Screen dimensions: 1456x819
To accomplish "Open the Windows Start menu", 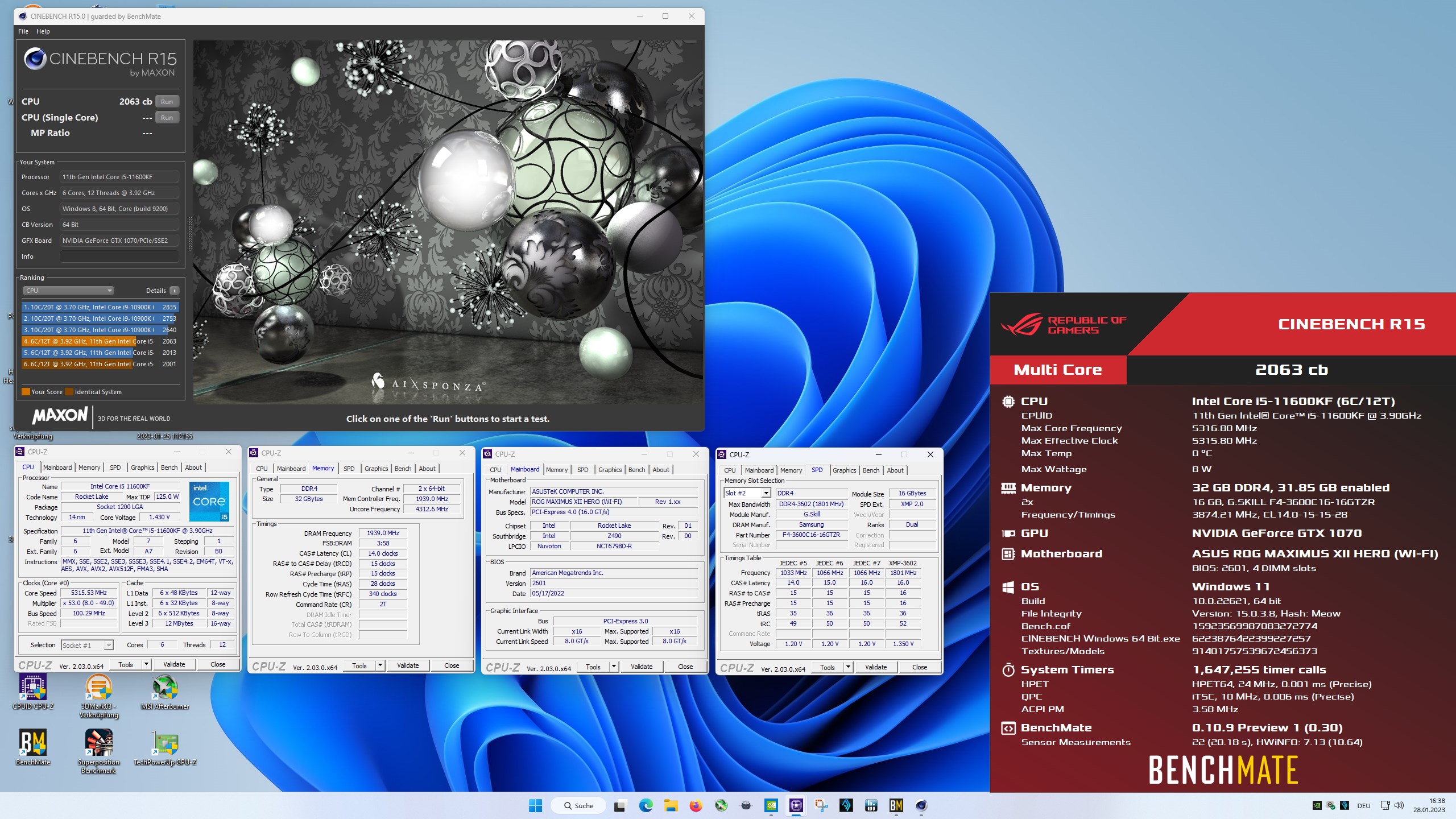I will pos(535,805).
